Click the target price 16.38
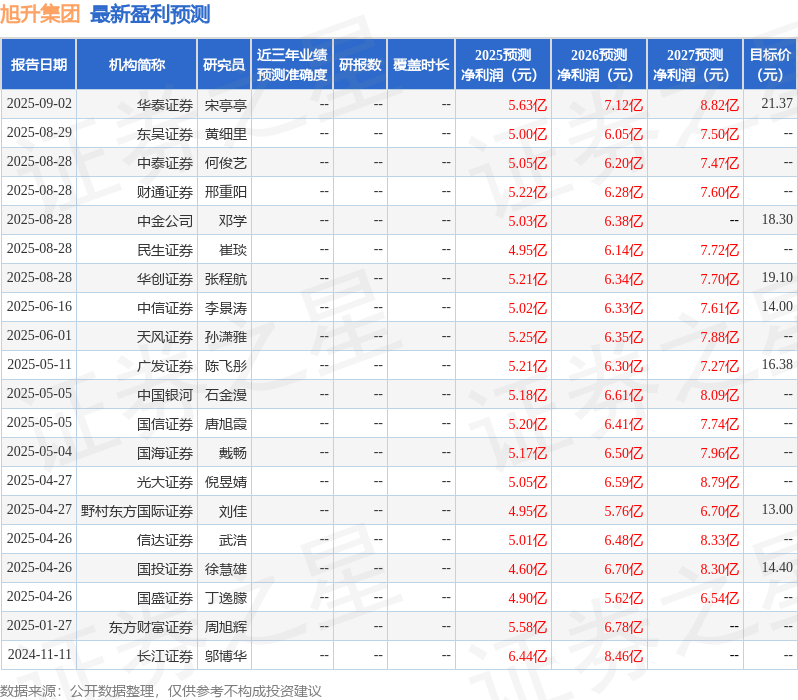This screenshot has width=798, height=700. click(777, 365)
